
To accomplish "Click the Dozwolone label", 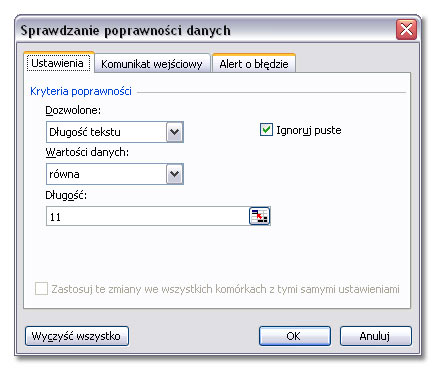I will coord(73,110).
